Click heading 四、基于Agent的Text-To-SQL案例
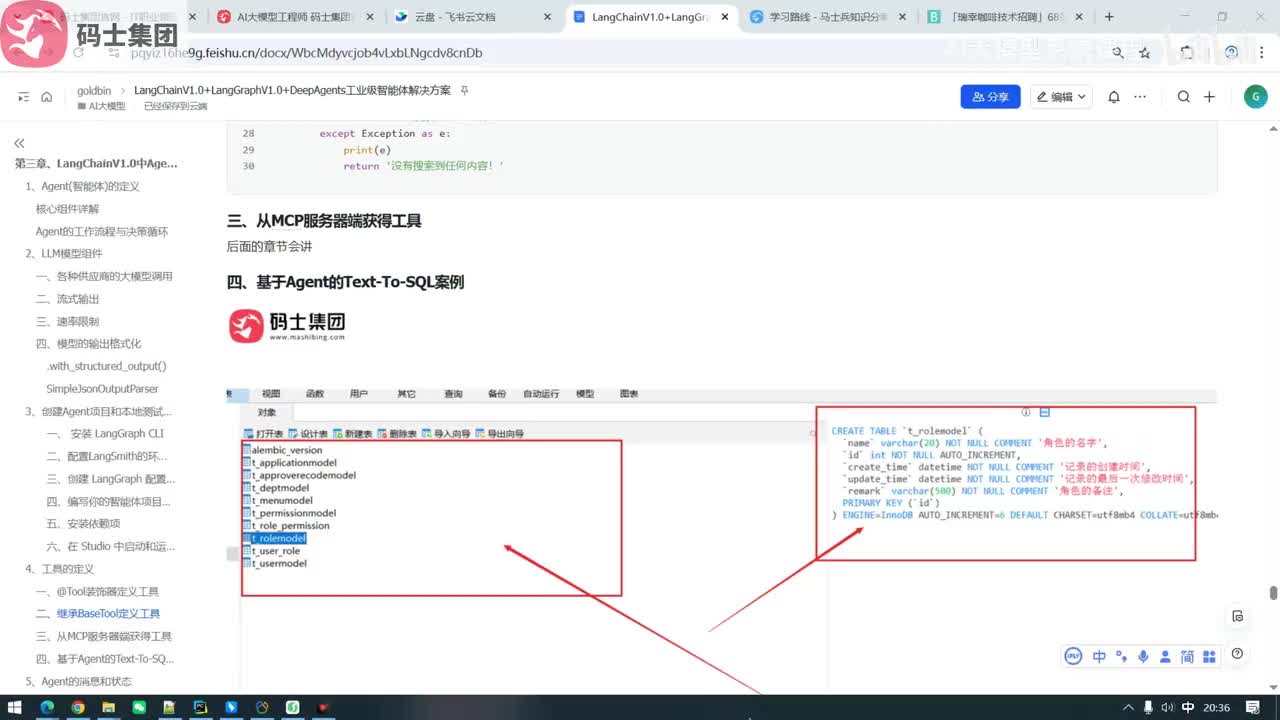 345,282
